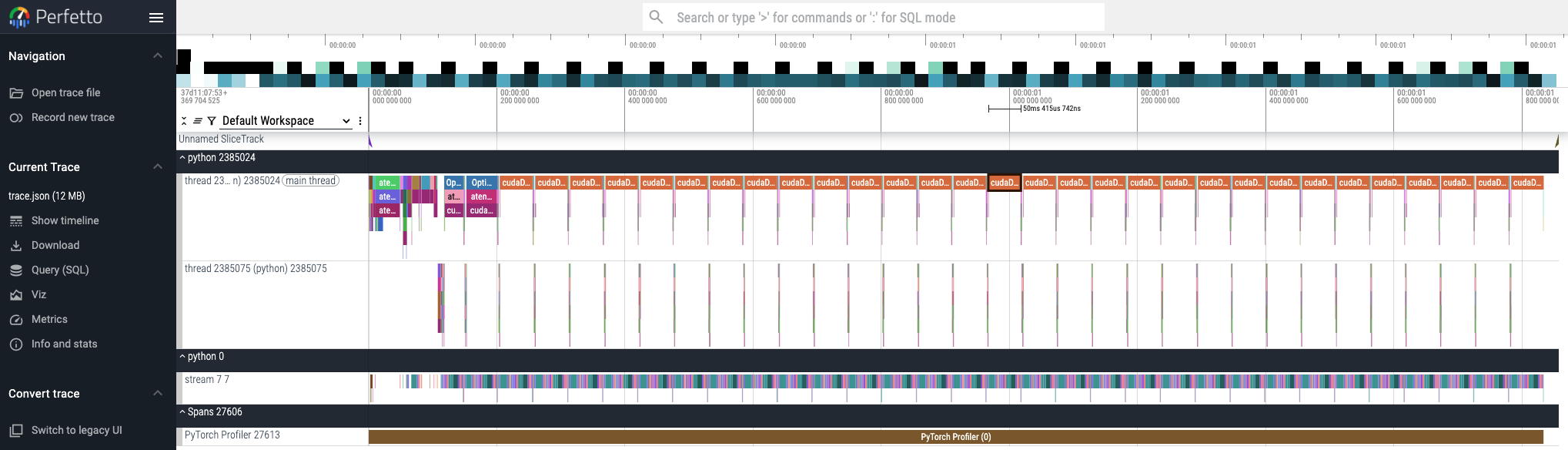Collapse the Convert trace section
The height and width of the screenshot is (450, 1568).
pos(158,394)
